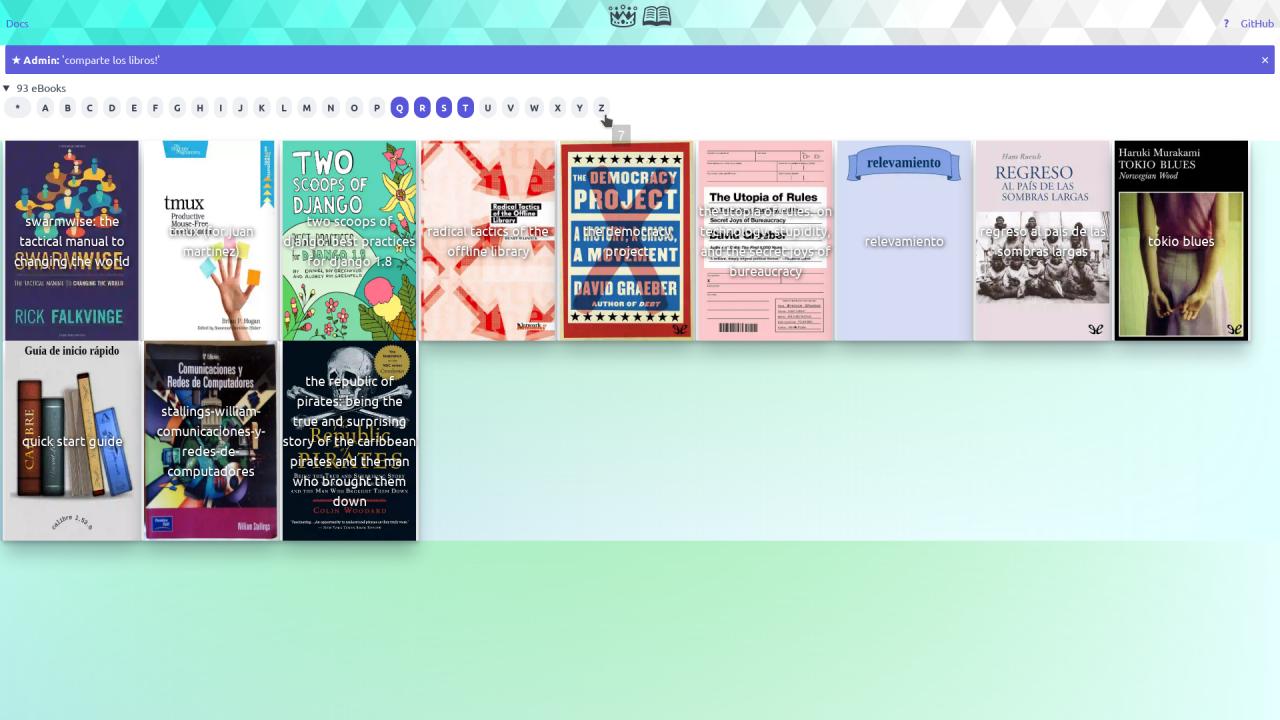The image size is (1280, 720).
Task: Click the crown logo icon in header
Action: 622,16
